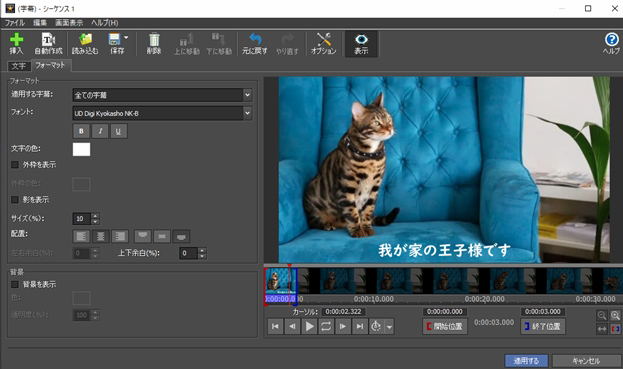623x369 pixels.
Task: Click 適用する (apply) button
Action: pos(526,361)
